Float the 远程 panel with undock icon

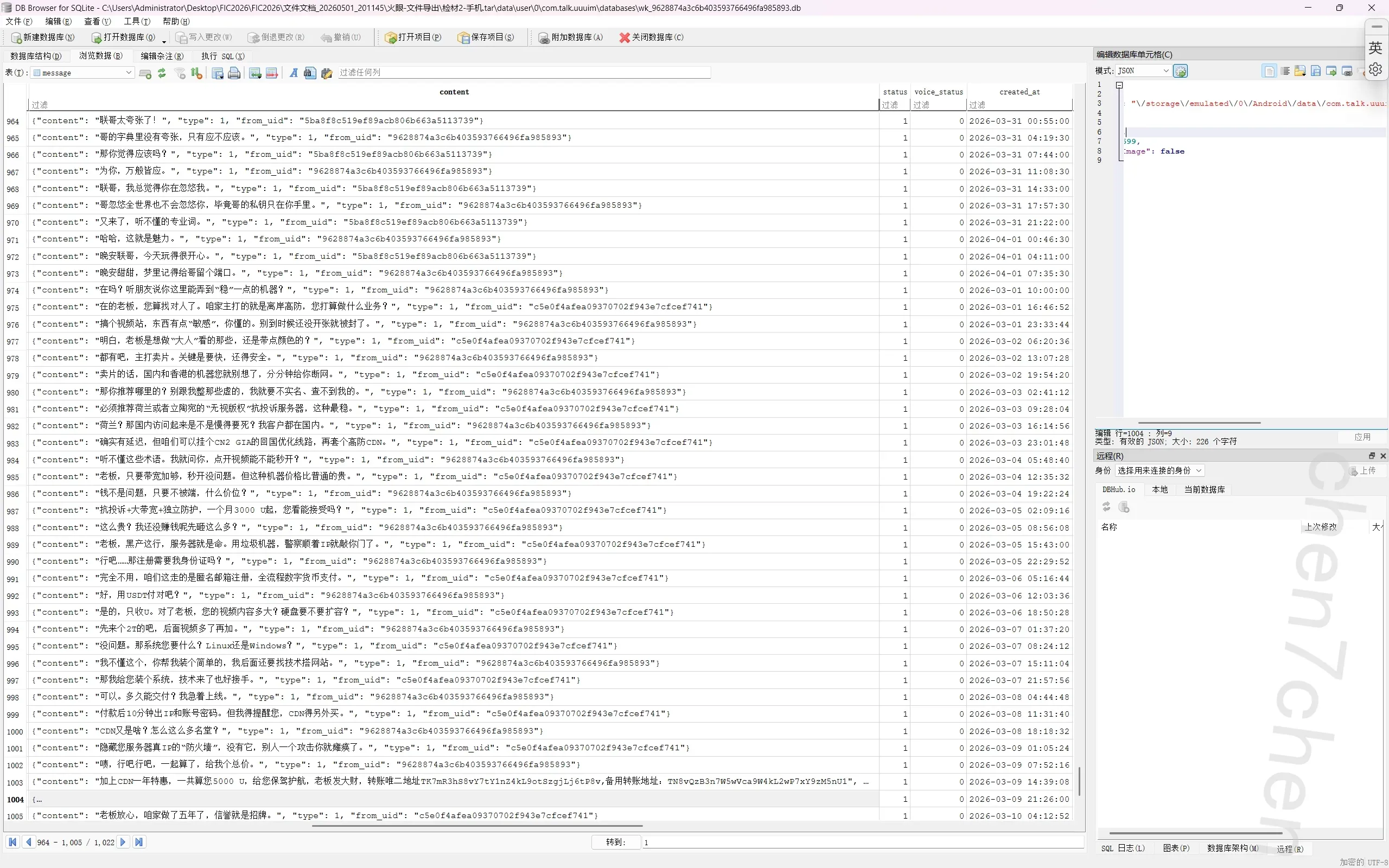[x=1372, y=456]
